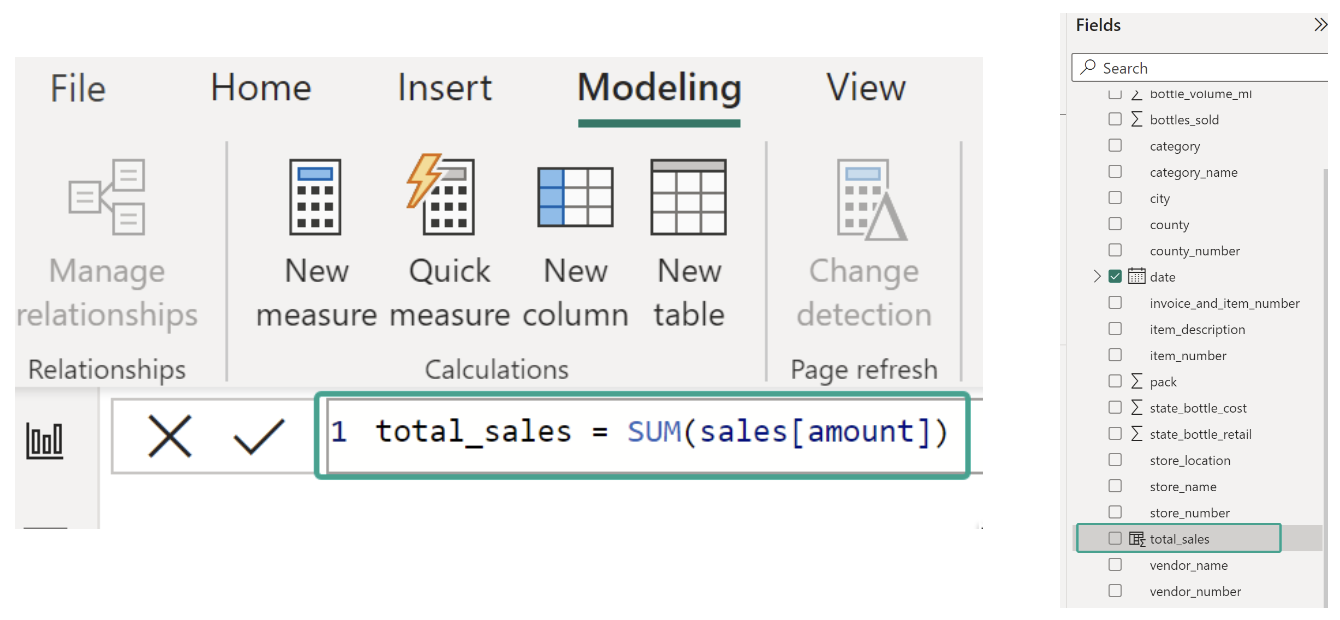Expand the date table hierarchy
This screenshot has height=620, width=1340.
point(1098,276)
